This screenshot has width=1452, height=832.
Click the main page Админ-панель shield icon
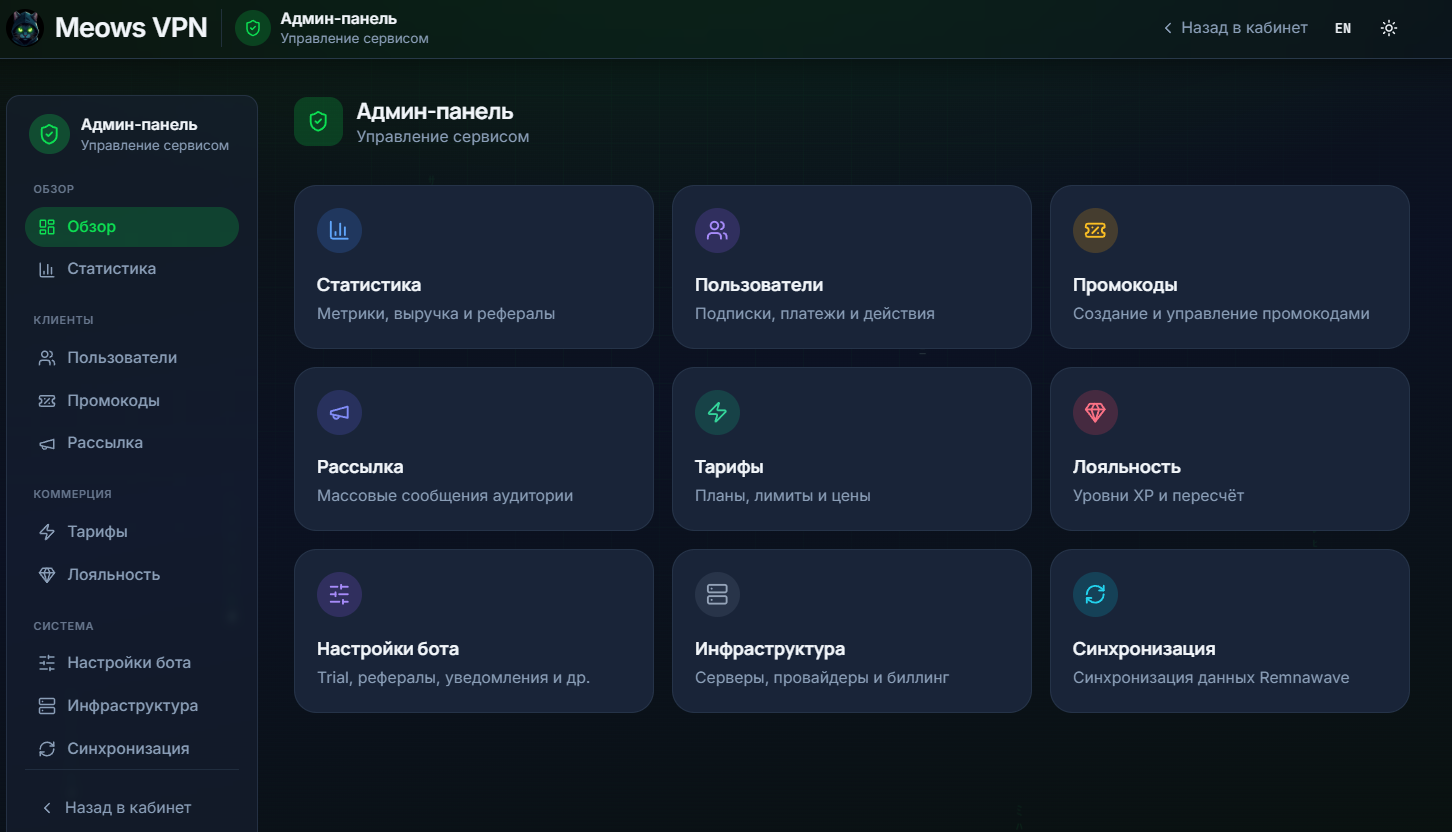point(318,122)
